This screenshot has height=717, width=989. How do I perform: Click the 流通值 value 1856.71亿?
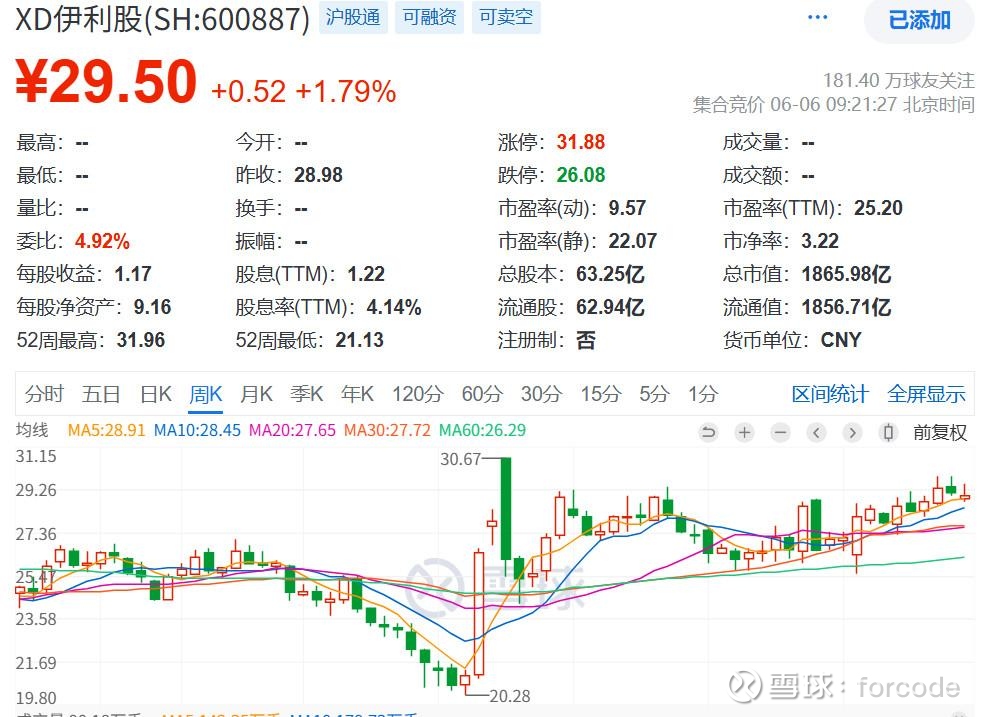click(x=846, y=307)
